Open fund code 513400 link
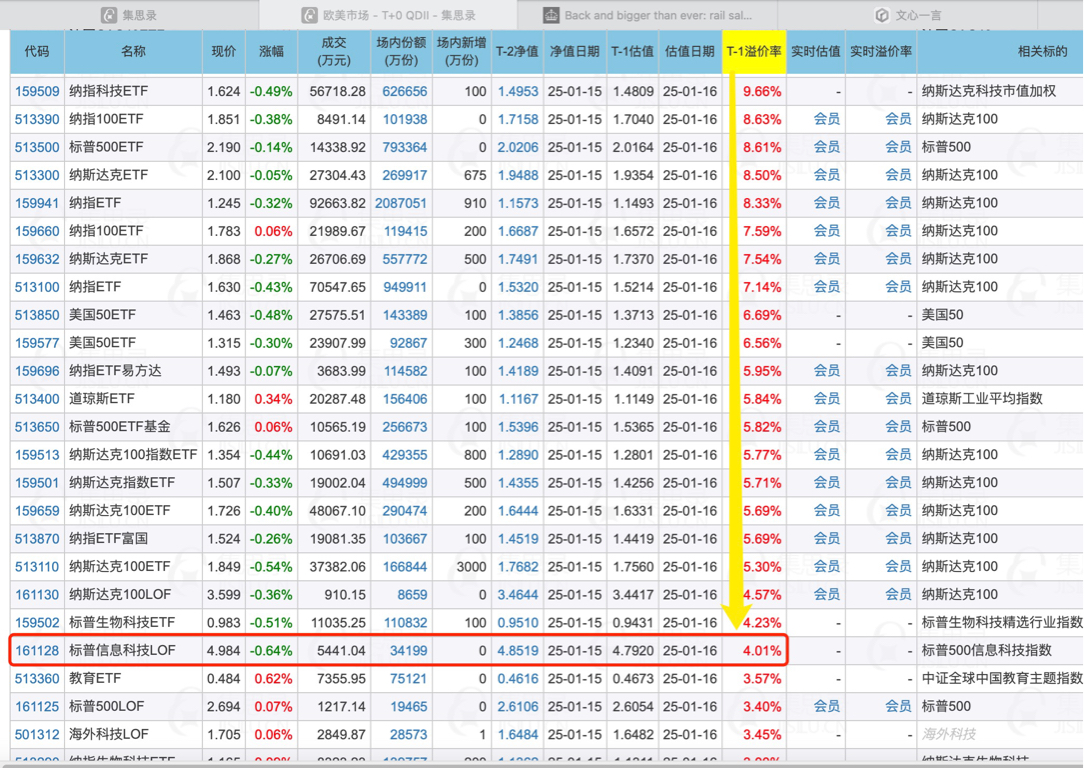1084x768 pixels. point(37,399)
